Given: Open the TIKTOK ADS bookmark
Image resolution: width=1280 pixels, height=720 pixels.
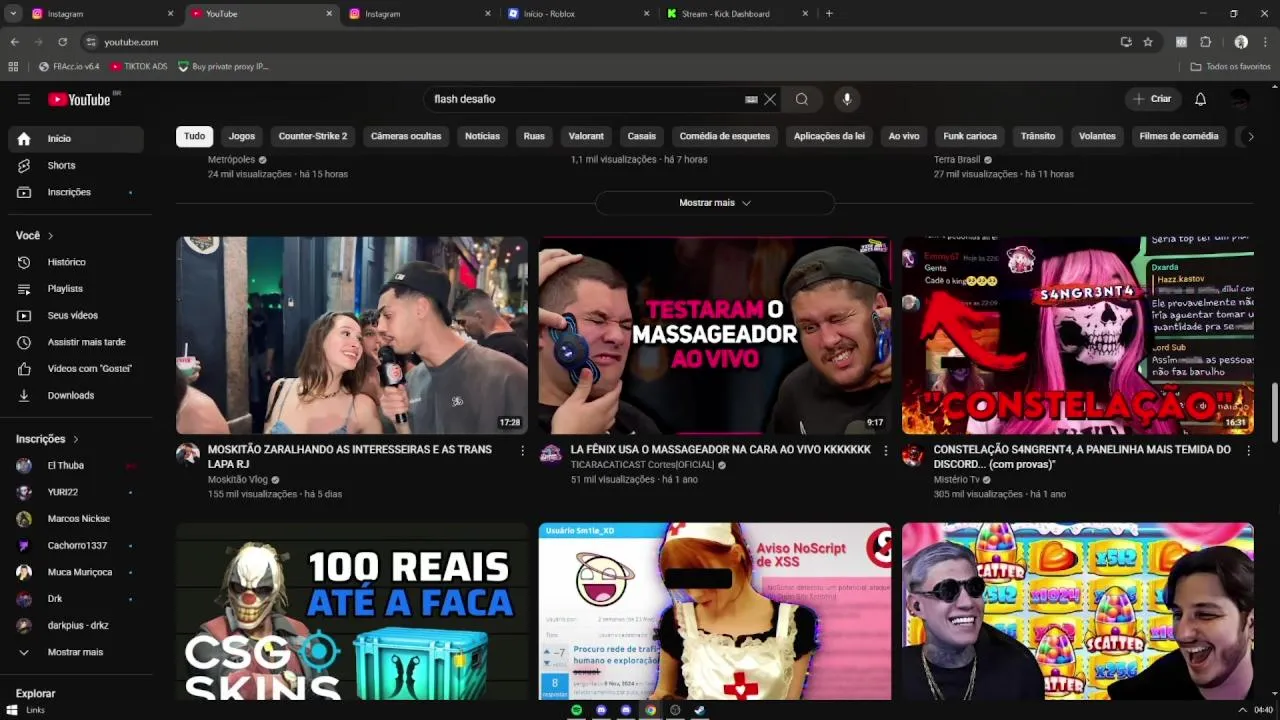Looking at the screenshot, I should [x=139, y=67].
